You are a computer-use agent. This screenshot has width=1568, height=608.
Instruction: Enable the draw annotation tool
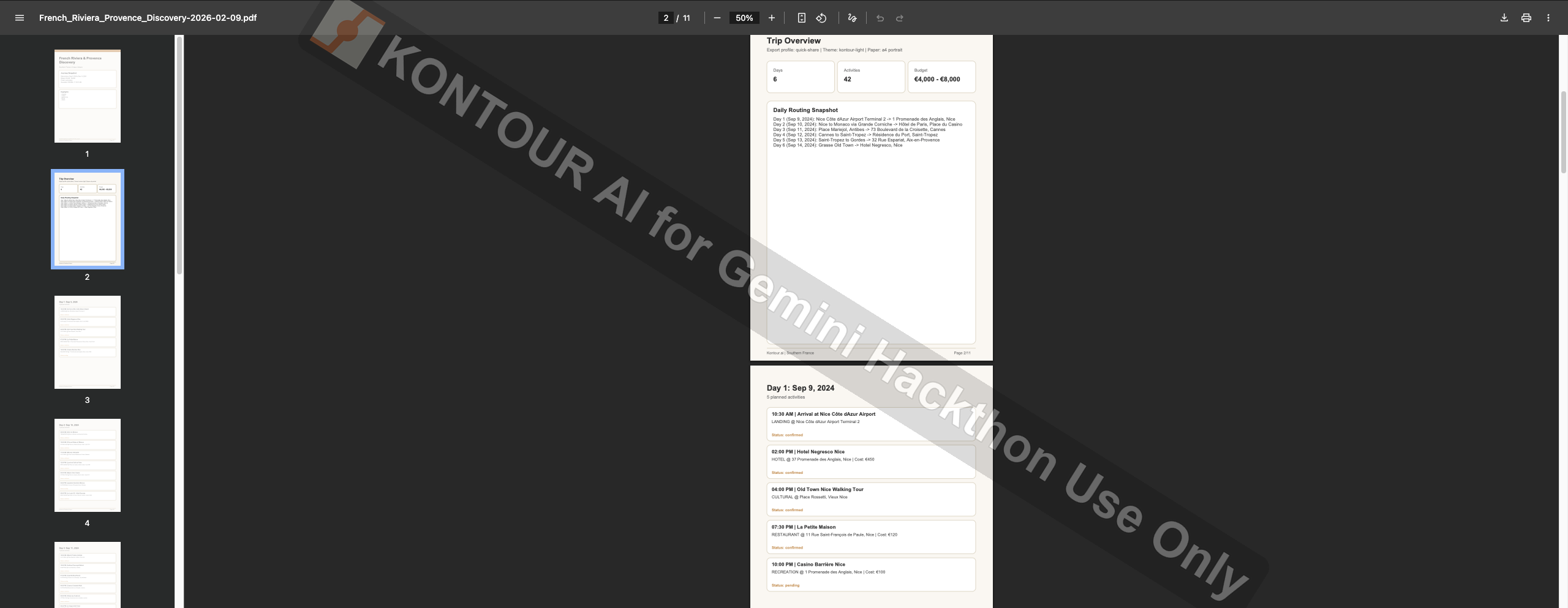pos(852,18)
